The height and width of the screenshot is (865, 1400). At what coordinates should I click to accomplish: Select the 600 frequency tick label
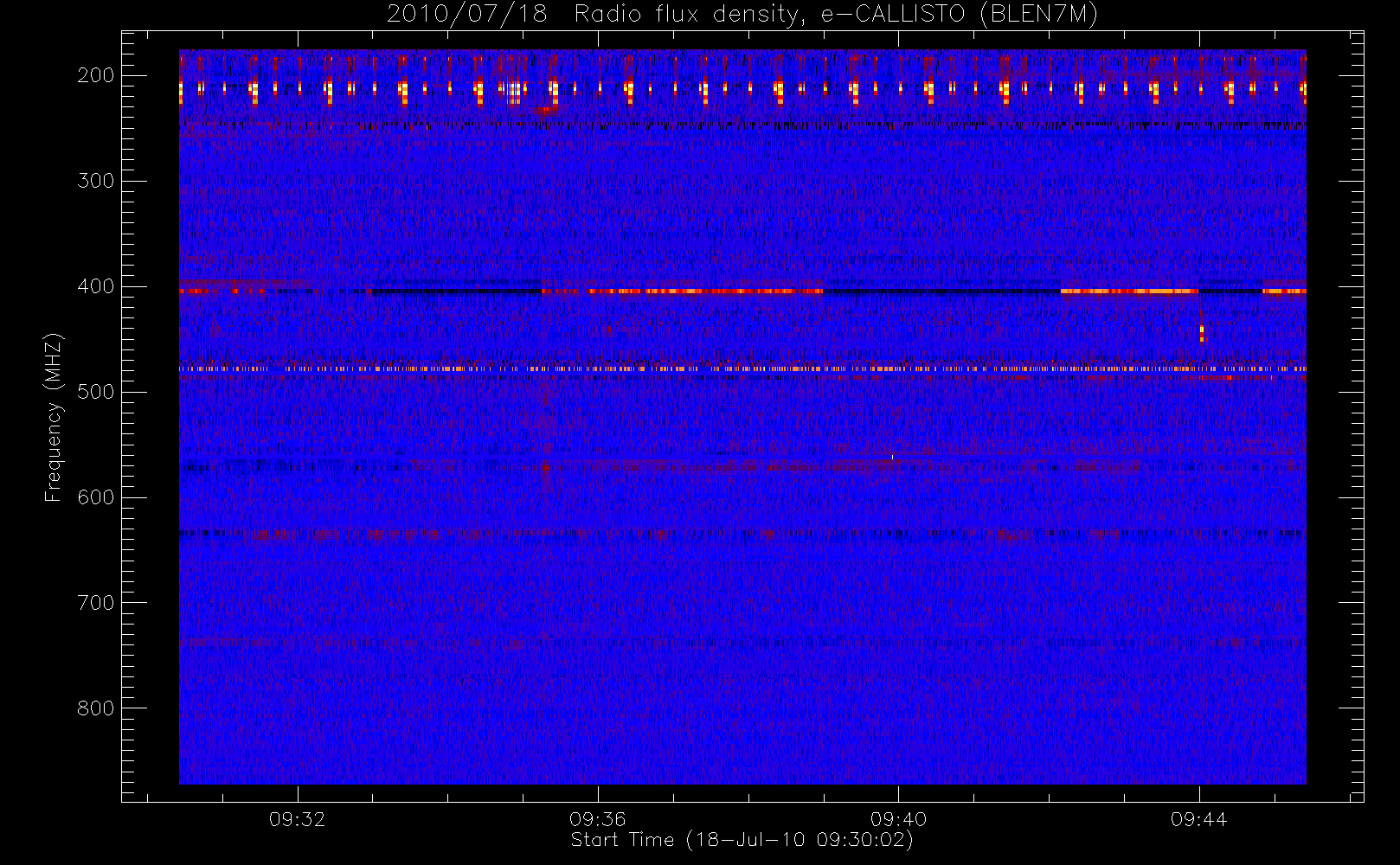pyautogui.click(x=95, y=497)
